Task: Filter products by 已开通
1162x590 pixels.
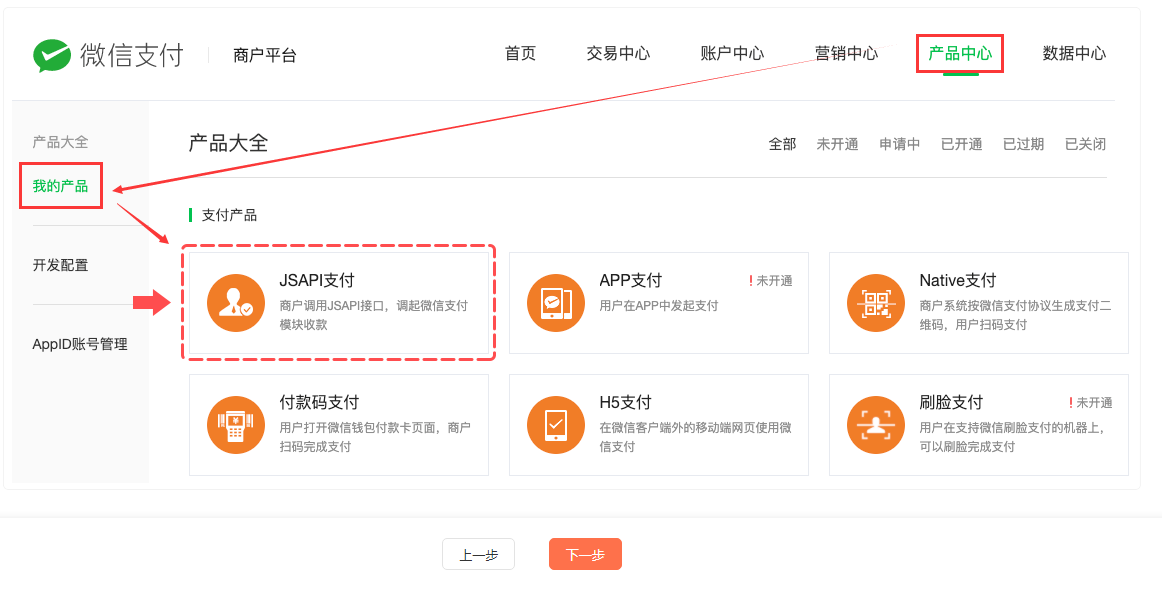Action: click(962, 144)
